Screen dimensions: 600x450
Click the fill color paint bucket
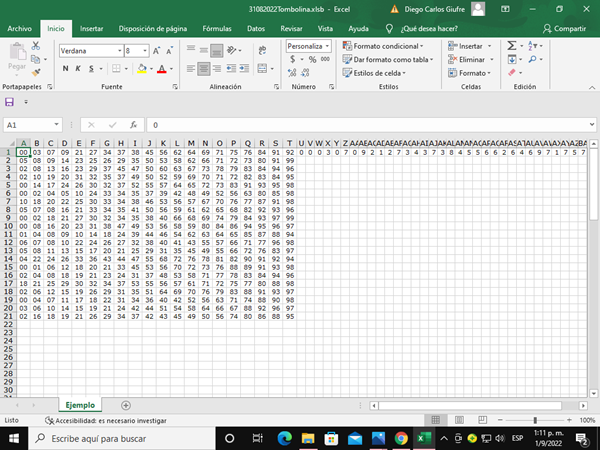pyautogui.click(x=142, y=69)
